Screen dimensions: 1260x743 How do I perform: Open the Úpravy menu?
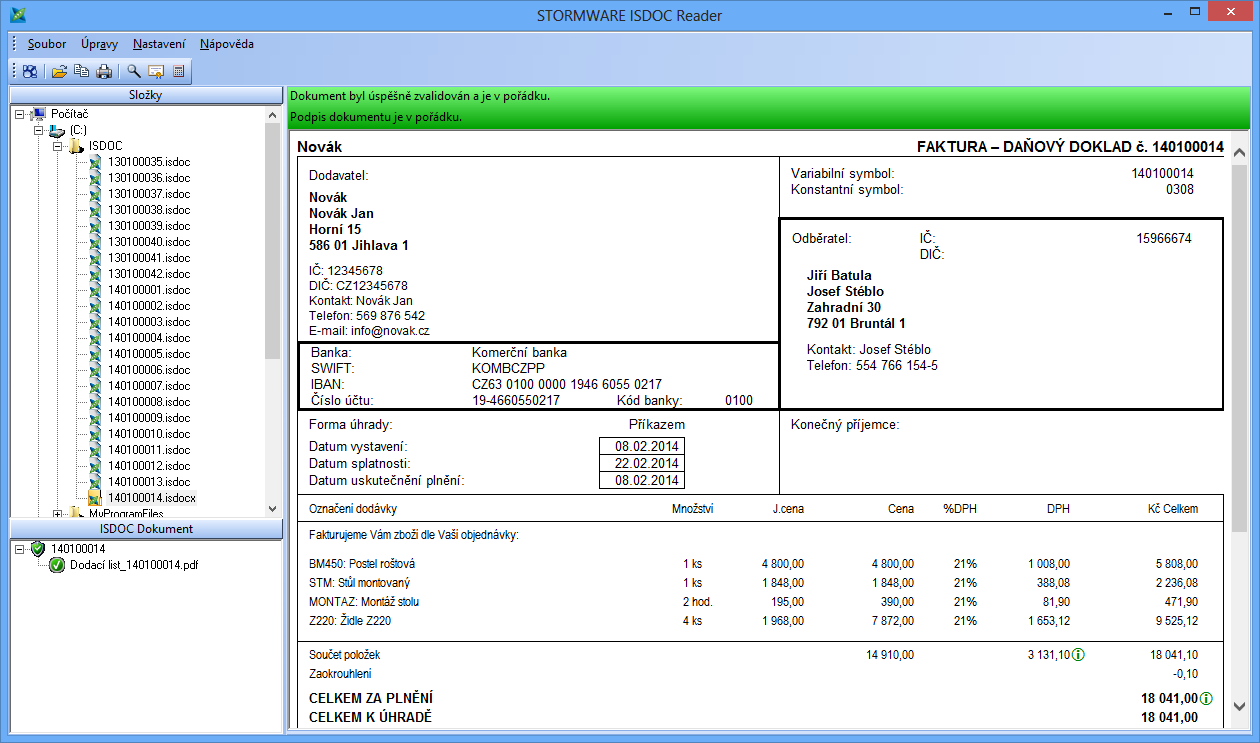tap(100, 44)
